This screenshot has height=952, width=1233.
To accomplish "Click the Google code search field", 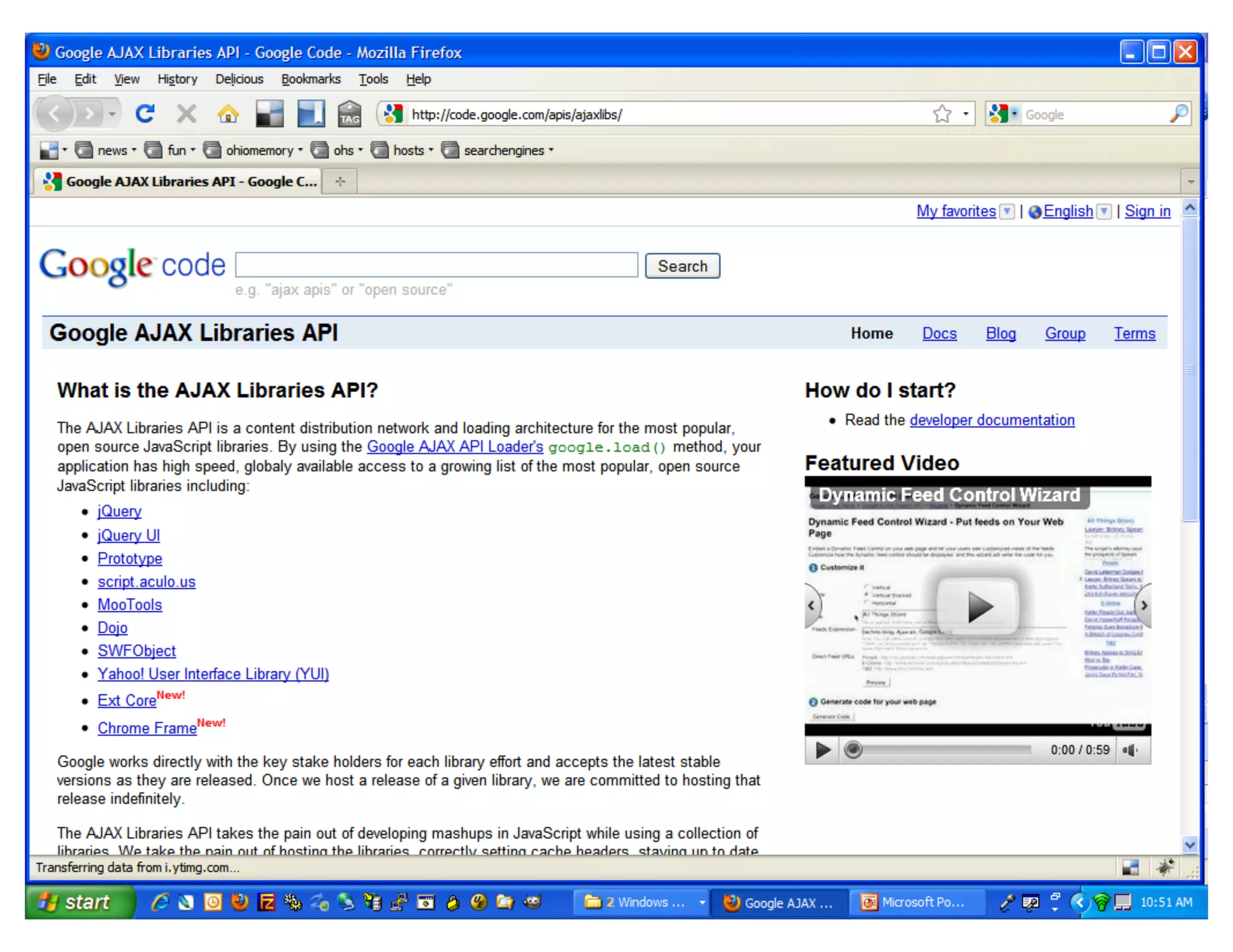I will [436, 265].
